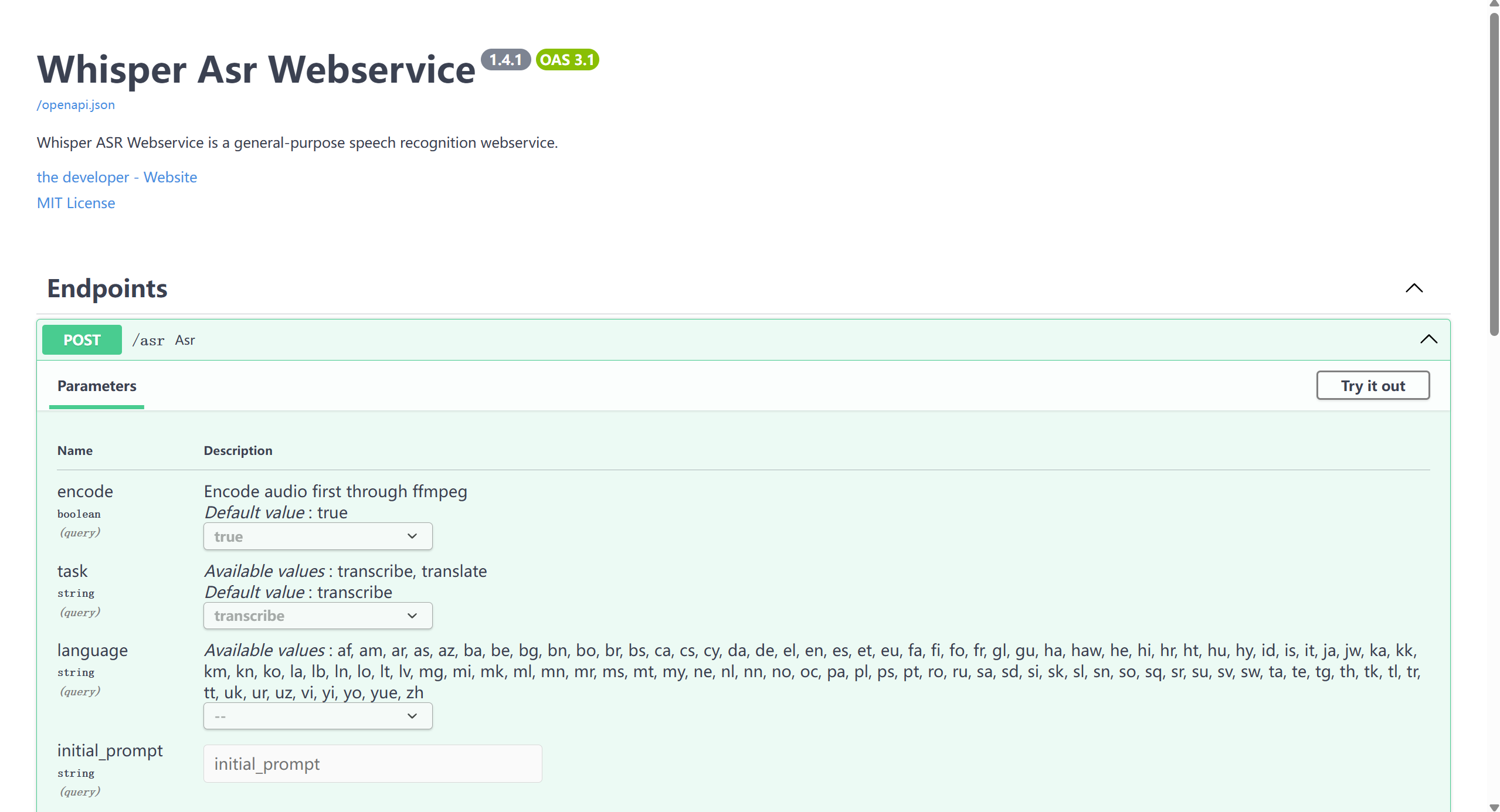1500x812 pixels.
Task: Click the vertical scrollbar thumb
Action: click(1494, 174)
